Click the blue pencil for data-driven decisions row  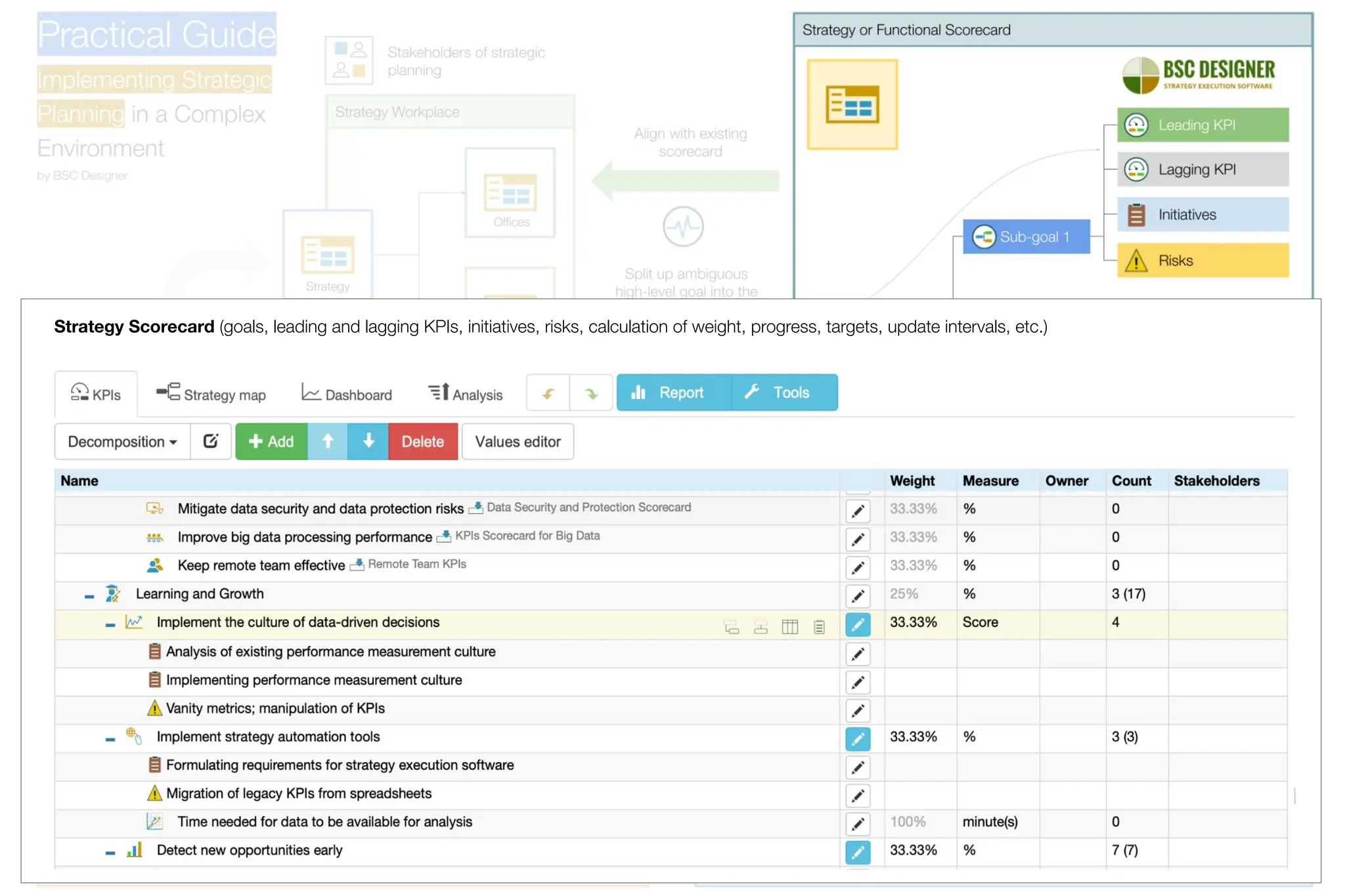(858, 625)
